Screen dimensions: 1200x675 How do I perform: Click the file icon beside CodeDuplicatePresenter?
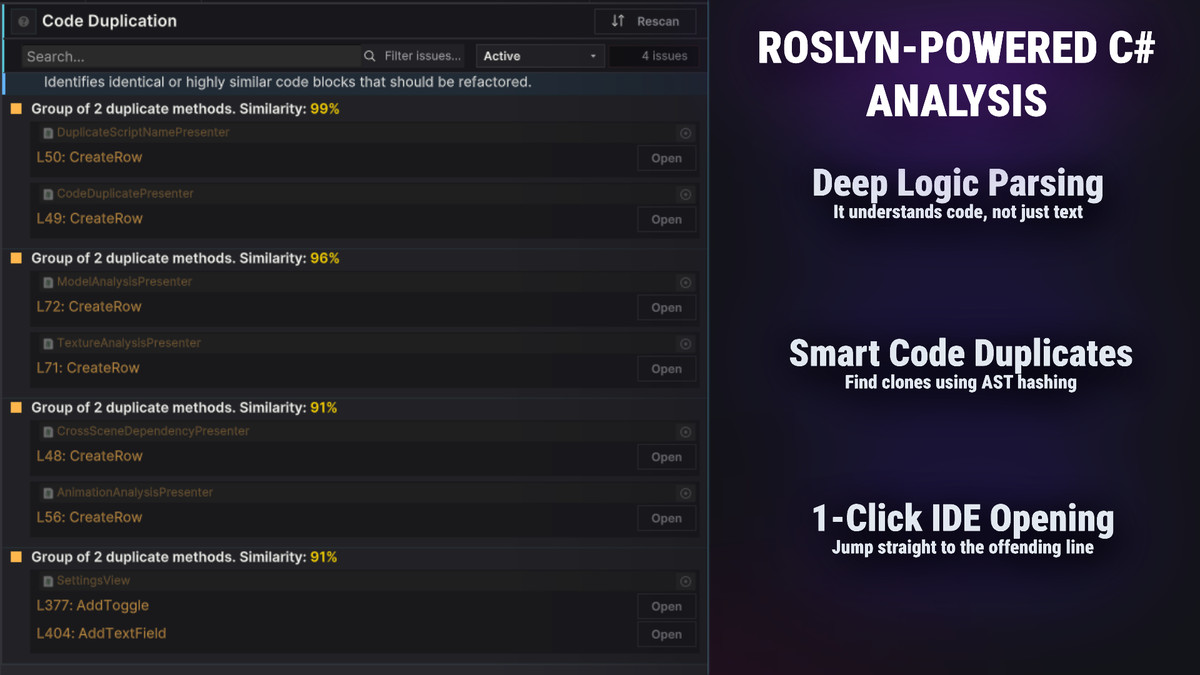tap(48, 193)
